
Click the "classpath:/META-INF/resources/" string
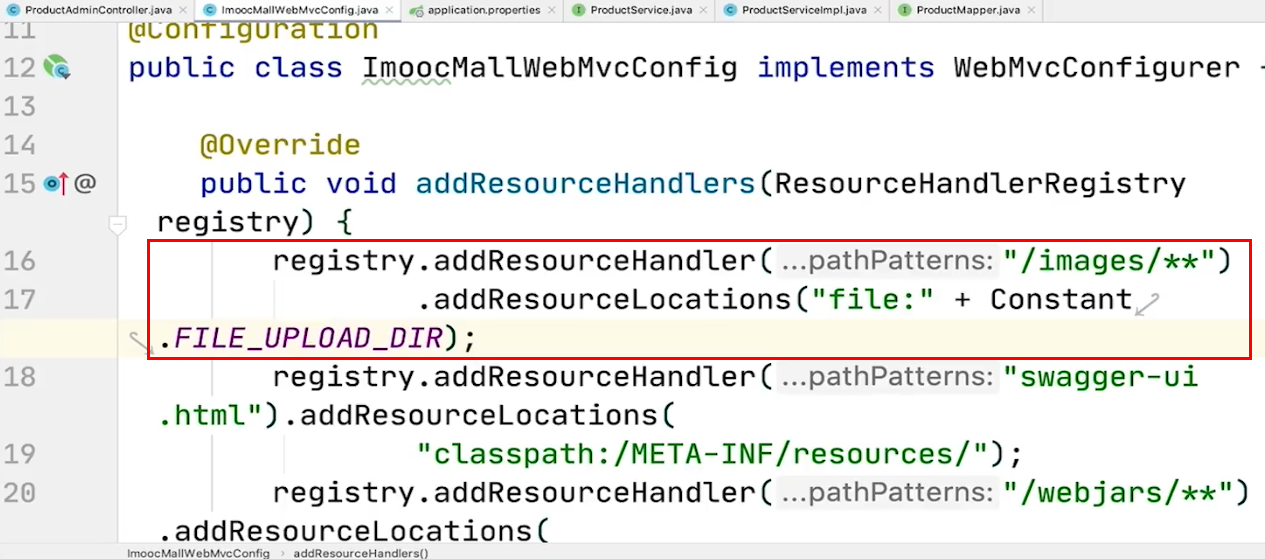[703, 455]
